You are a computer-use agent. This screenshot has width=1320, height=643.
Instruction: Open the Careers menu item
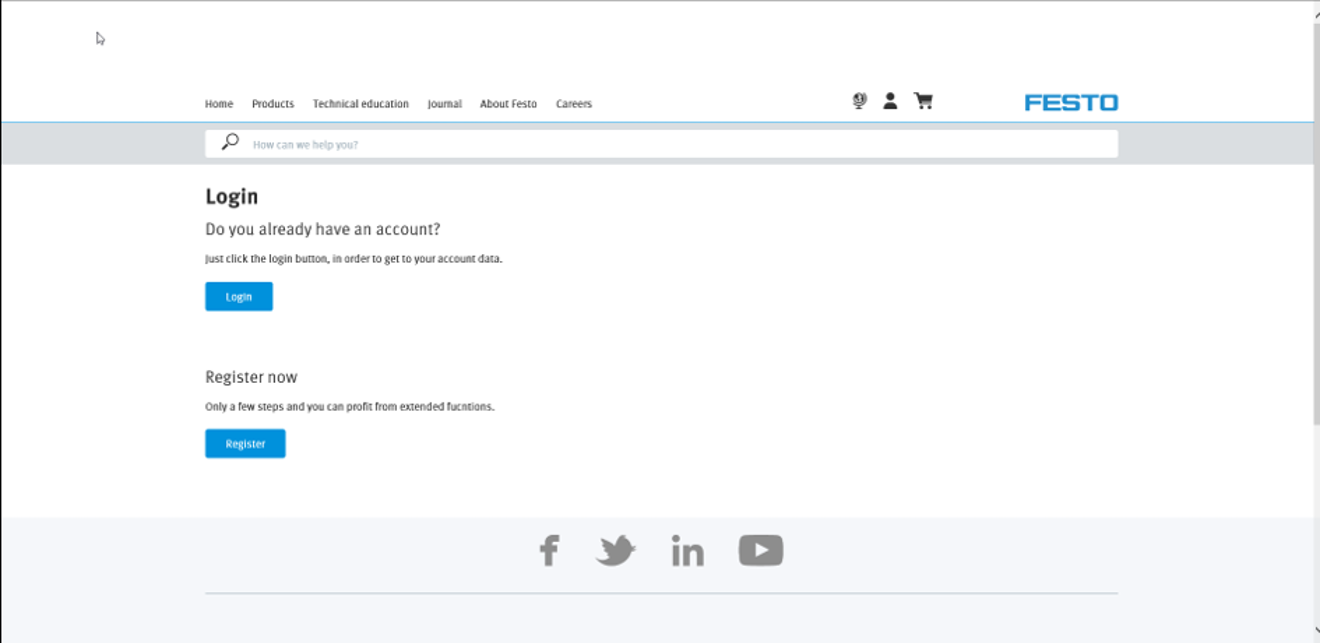click(574, 104)
